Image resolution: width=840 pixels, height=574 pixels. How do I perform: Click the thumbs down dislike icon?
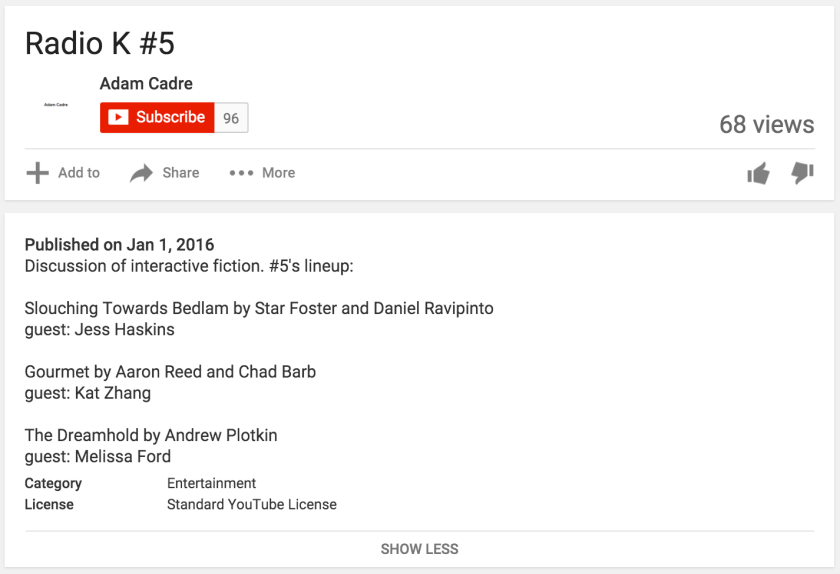pyautogui.click(x=802, y=173)
